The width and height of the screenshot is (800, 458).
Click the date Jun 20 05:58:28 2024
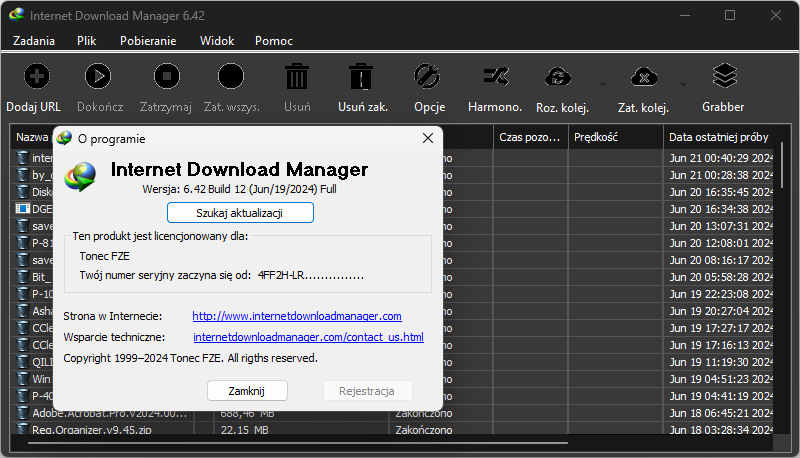(721, 277)
